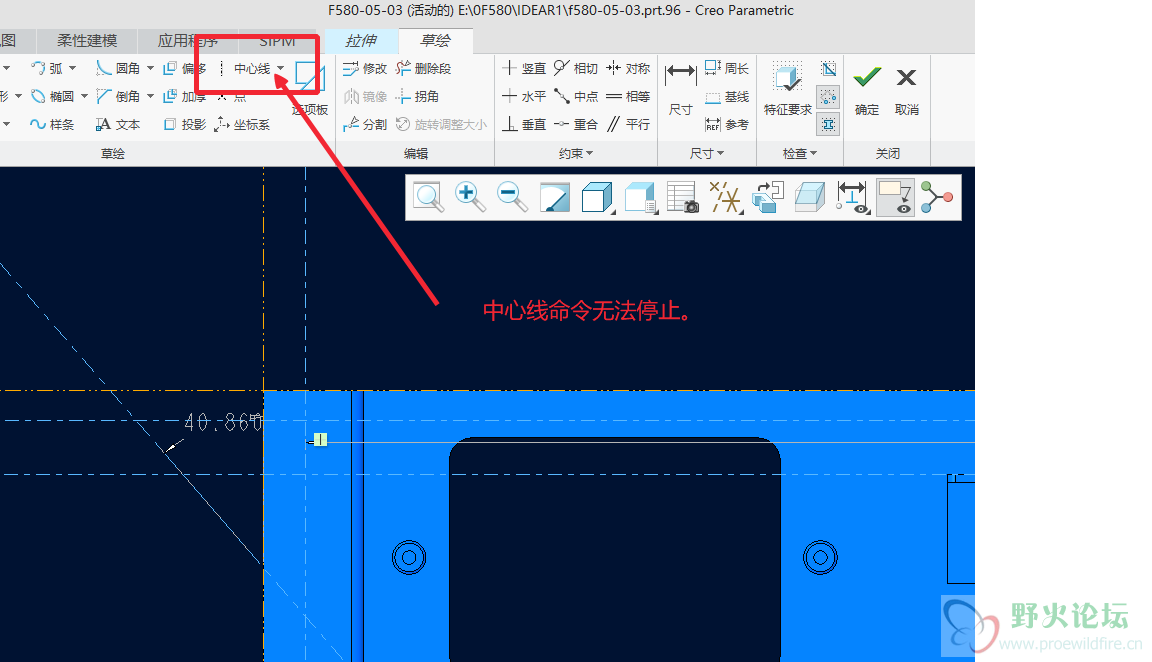
Task: Choose the Divide (分割) tool
Action: click(365, 124)
